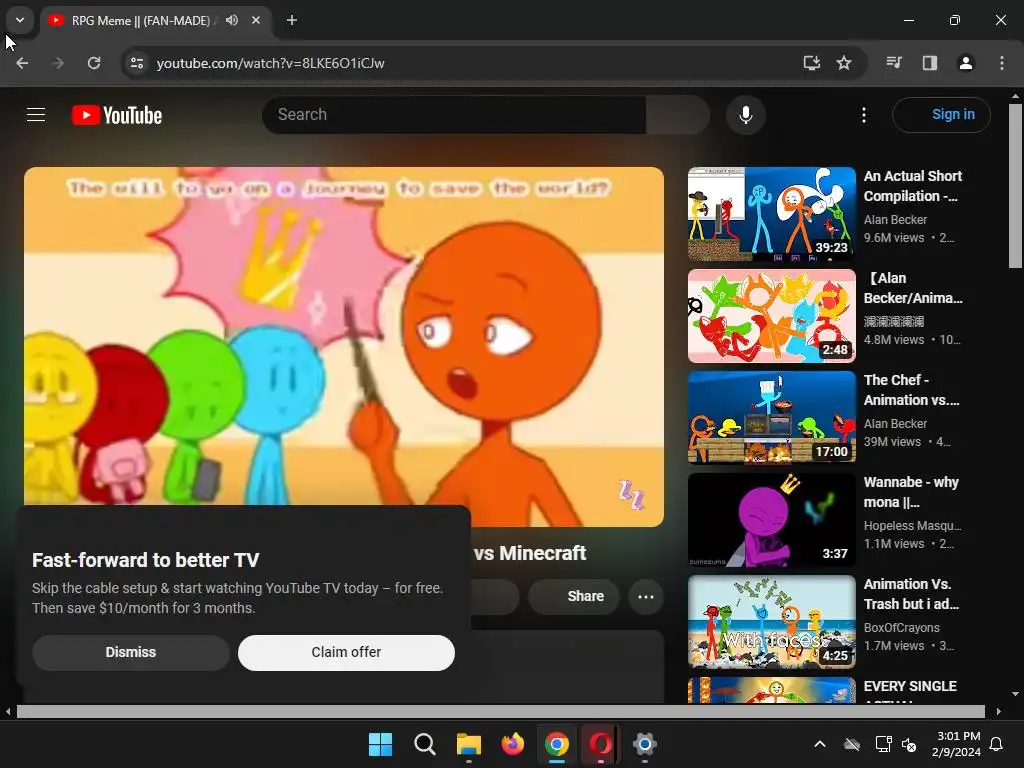Screen dimensions: 1024x768
Task: Open 'Animation Vs. Trash but i ad...' title
Action: pos(911,594)
